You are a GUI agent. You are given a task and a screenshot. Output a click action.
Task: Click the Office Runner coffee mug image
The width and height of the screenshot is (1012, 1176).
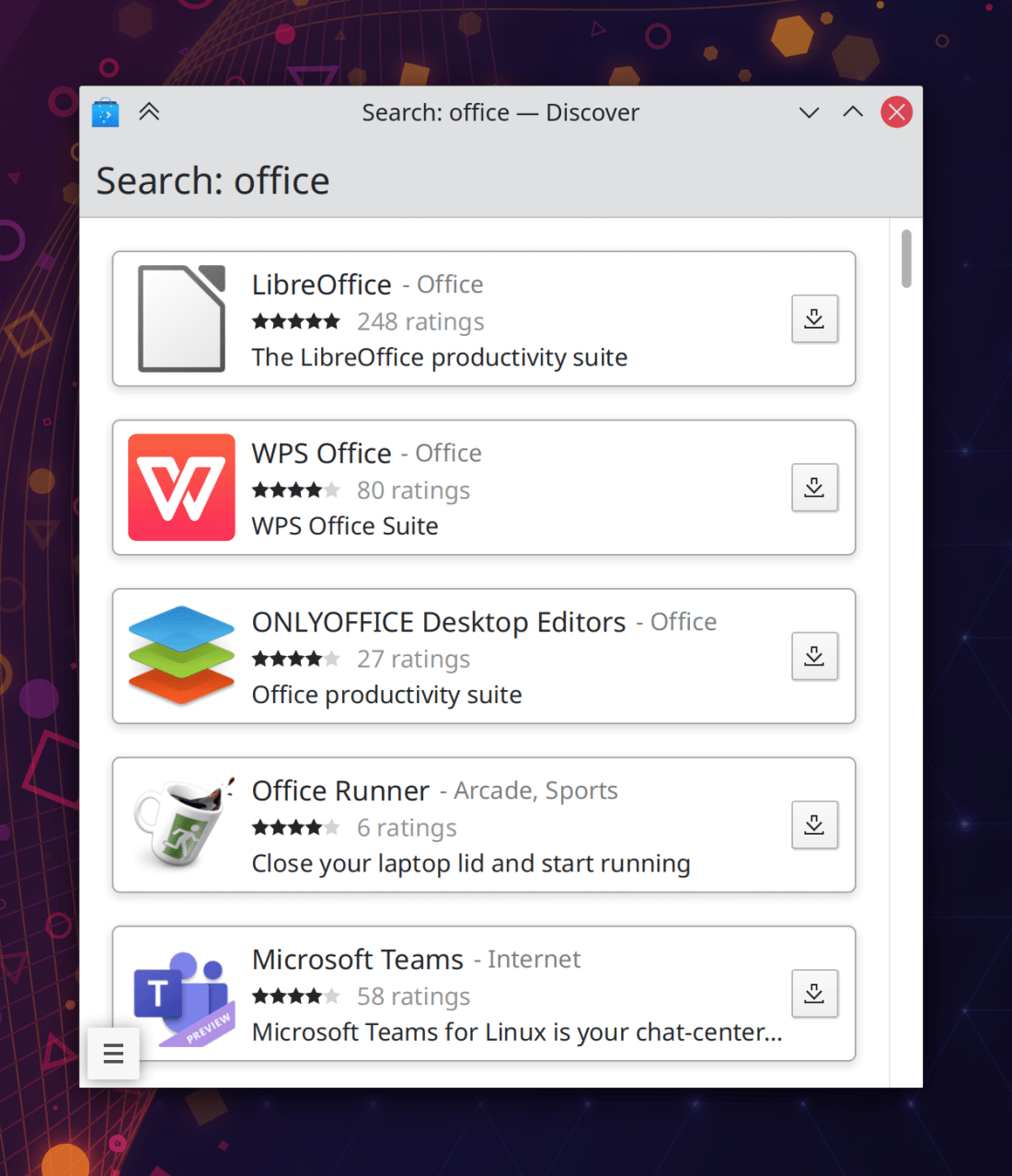coord(181,824)
